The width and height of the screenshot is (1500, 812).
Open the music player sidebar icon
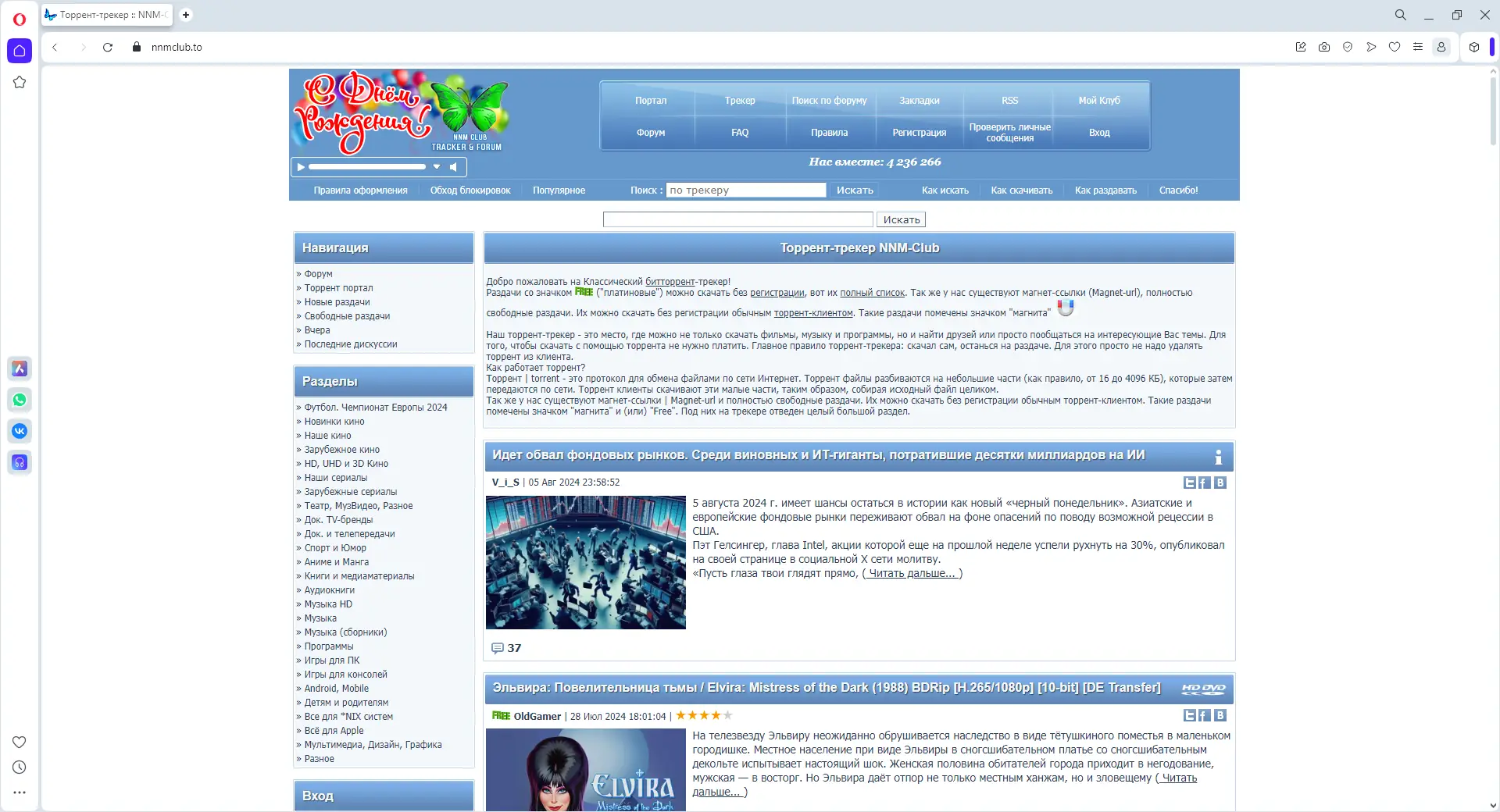point(20,462)
